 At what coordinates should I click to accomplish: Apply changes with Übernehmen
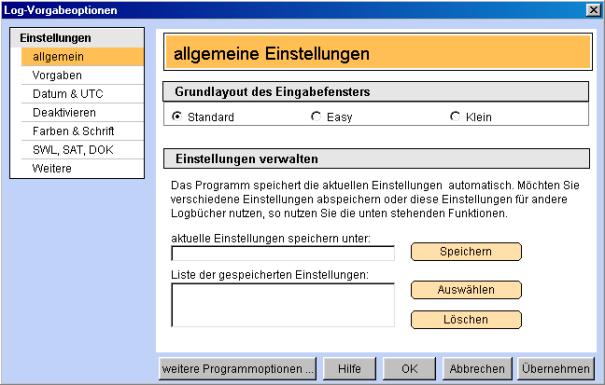tap(556, 369)
